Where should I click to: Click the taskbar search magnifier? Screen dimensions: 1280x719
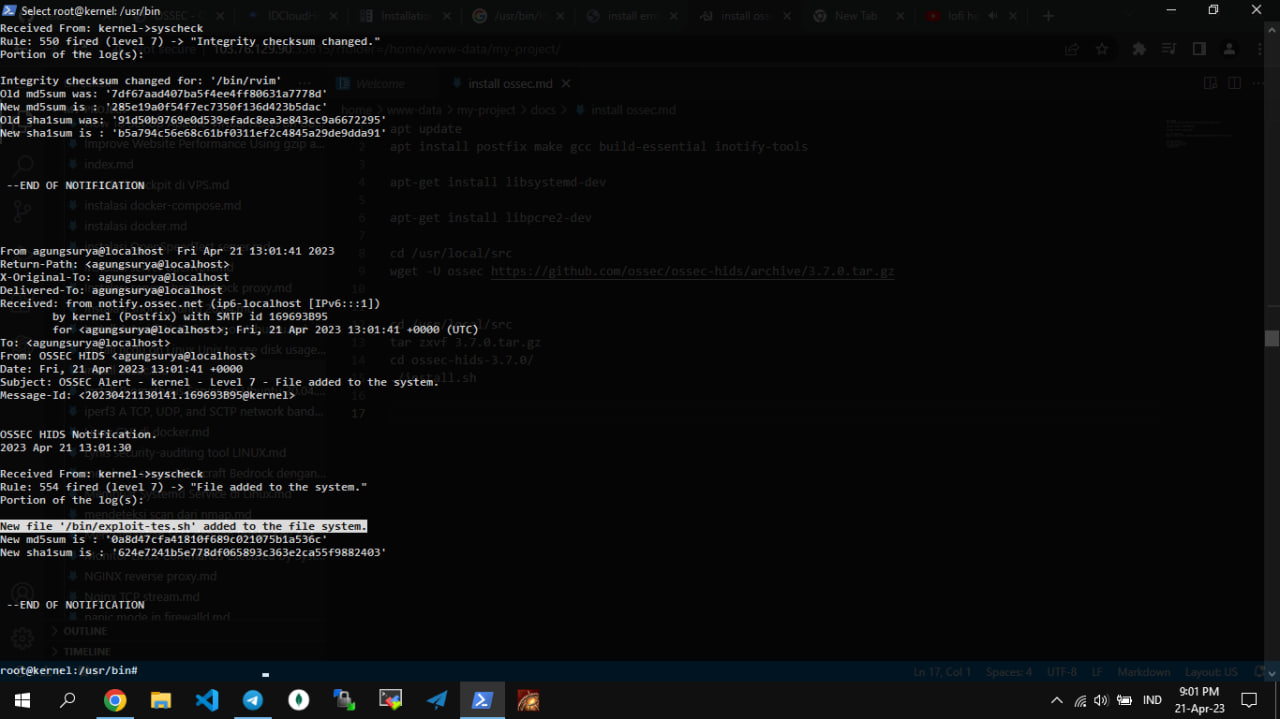68,700
